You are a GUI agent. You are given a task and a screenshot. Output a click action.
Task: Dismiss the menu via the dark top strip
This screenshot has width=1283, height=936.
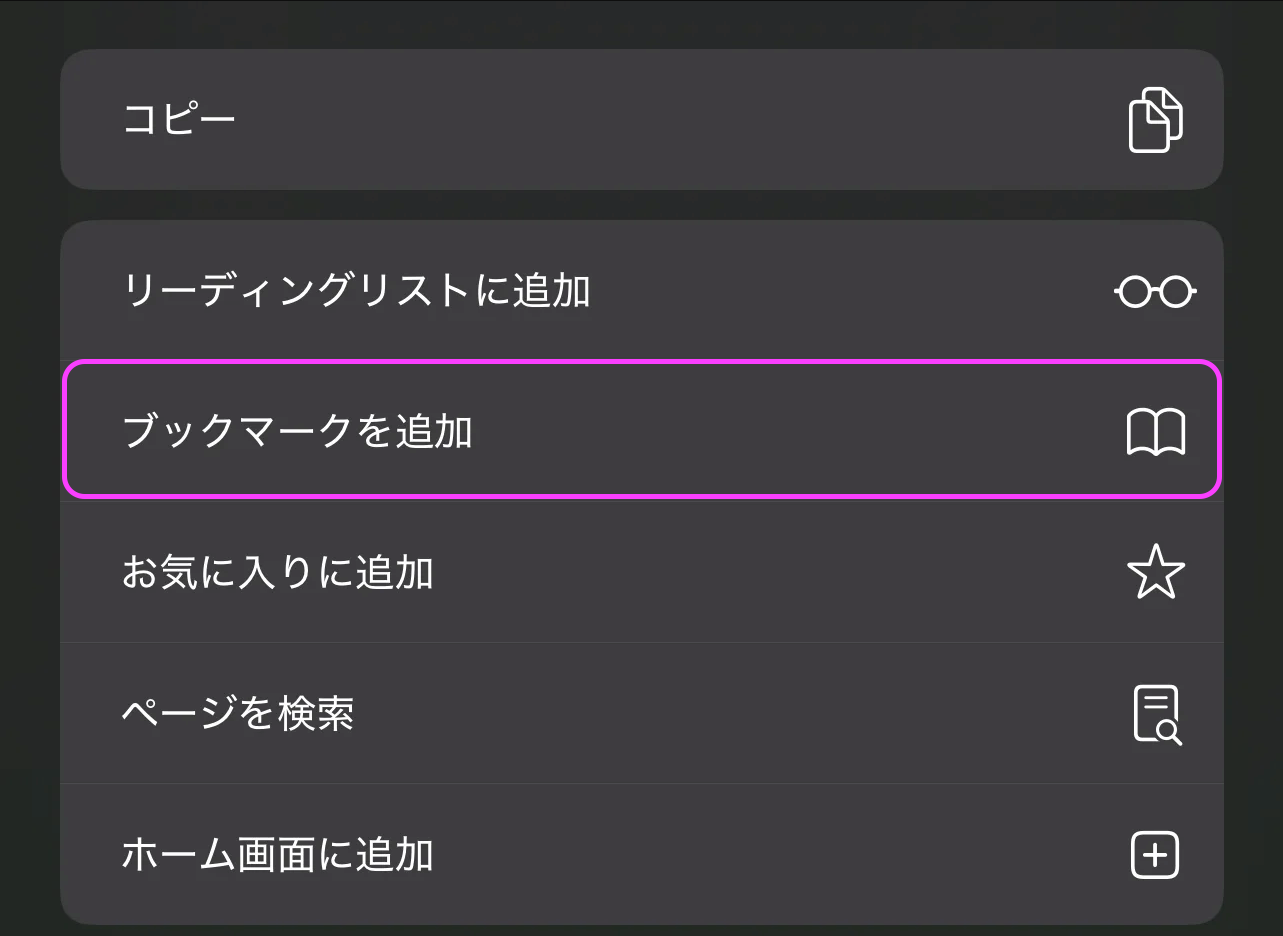pos(640,22)
